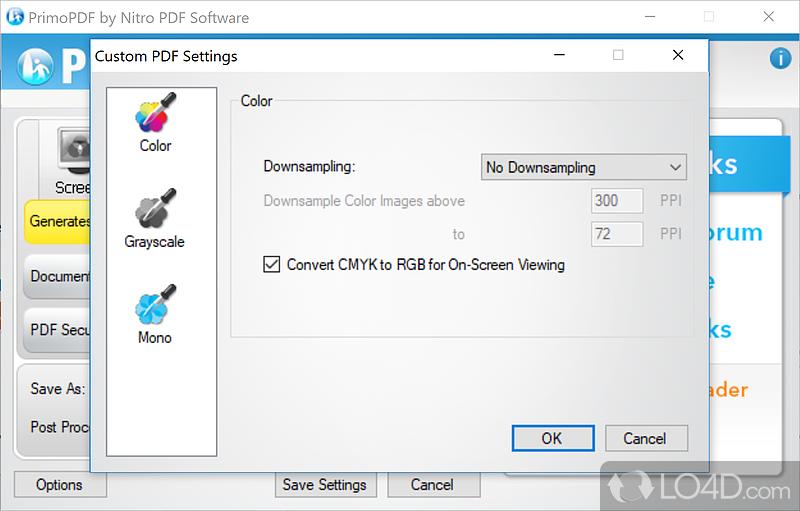
Task: Select the Document properties tab
Action: pyautogui.click(x=57, y=276)
